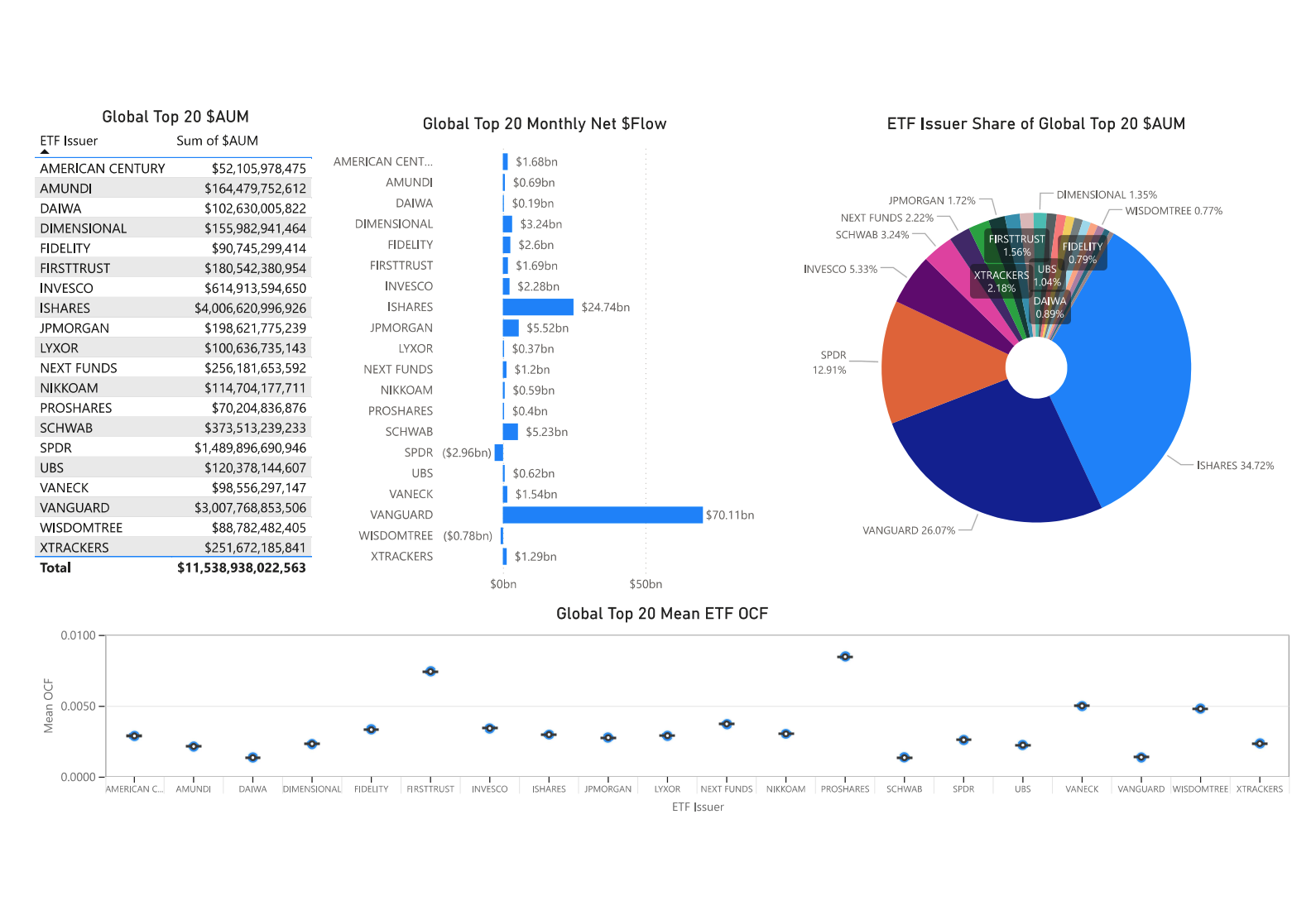Select the FIDELITY $2.6bn flow bar
1316x915 pixels.
507,245
